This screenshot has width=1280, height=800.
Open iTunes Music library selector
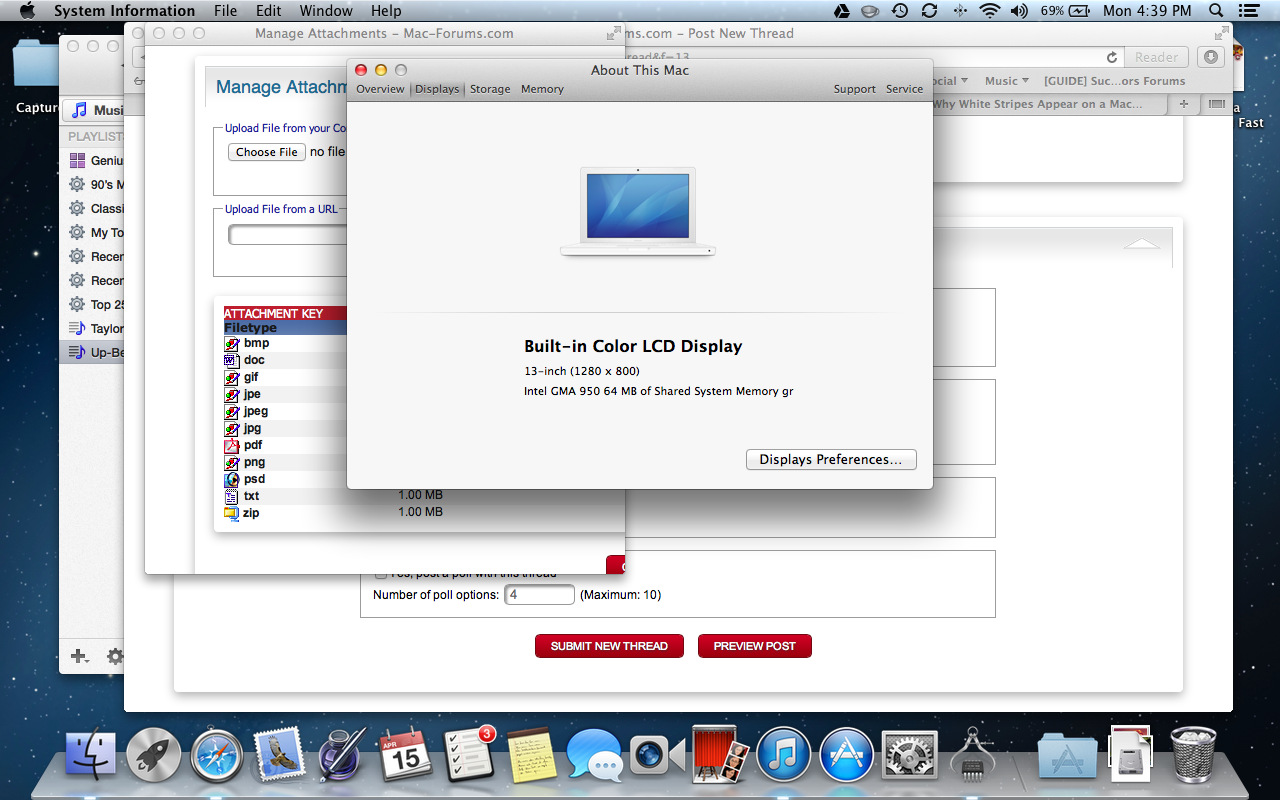pyautogui.click(x=95, y=110)
